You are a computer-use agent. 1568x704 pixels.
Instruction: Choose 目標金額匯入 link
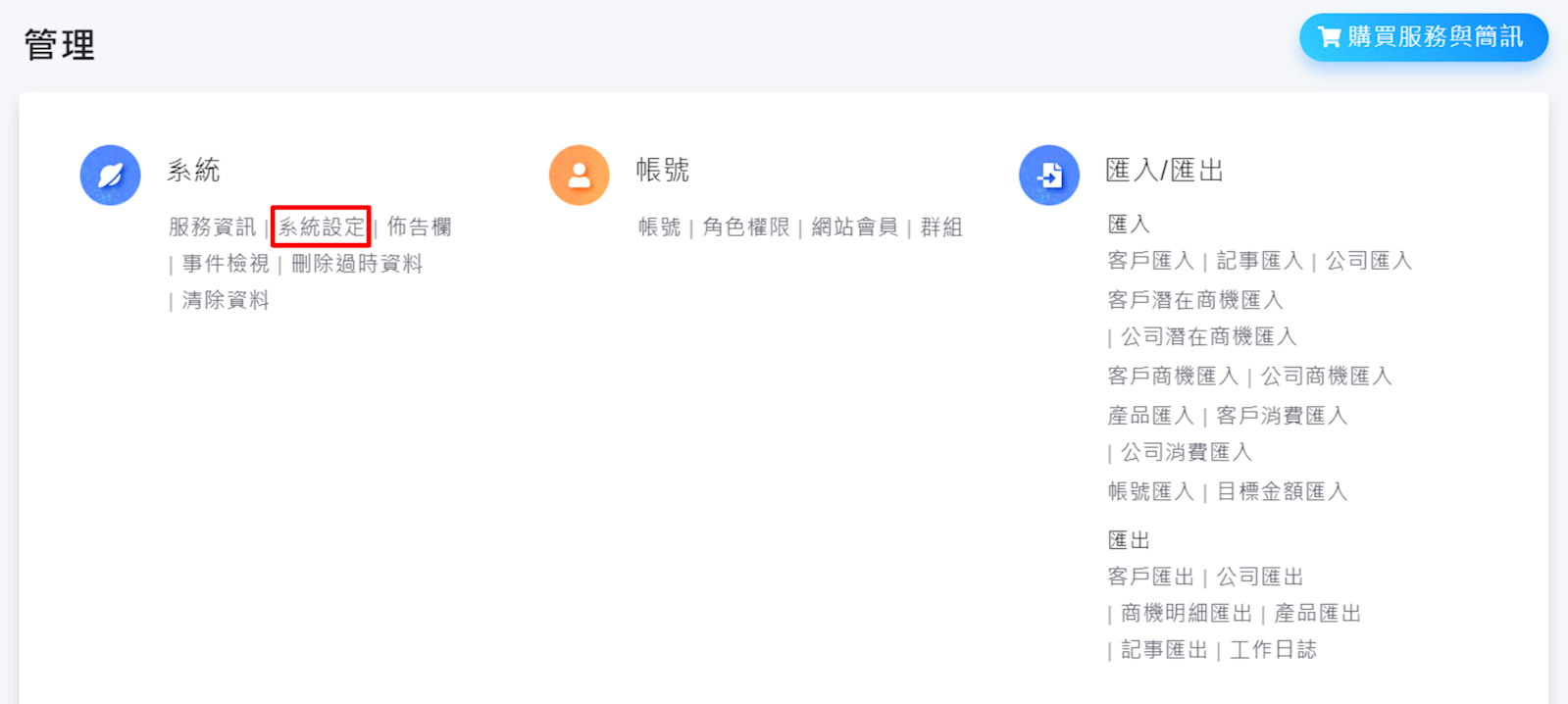pyautogui.click(x=1282, y=491)
